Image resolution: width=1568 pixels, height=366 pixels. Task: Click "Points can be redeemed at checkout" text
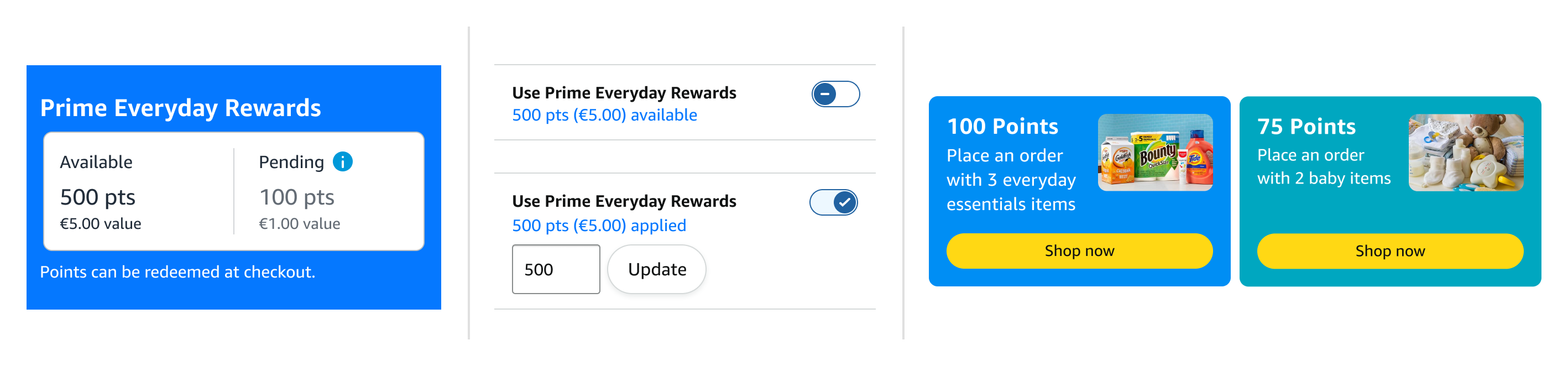pyautogui.click(x=177, y=272)
